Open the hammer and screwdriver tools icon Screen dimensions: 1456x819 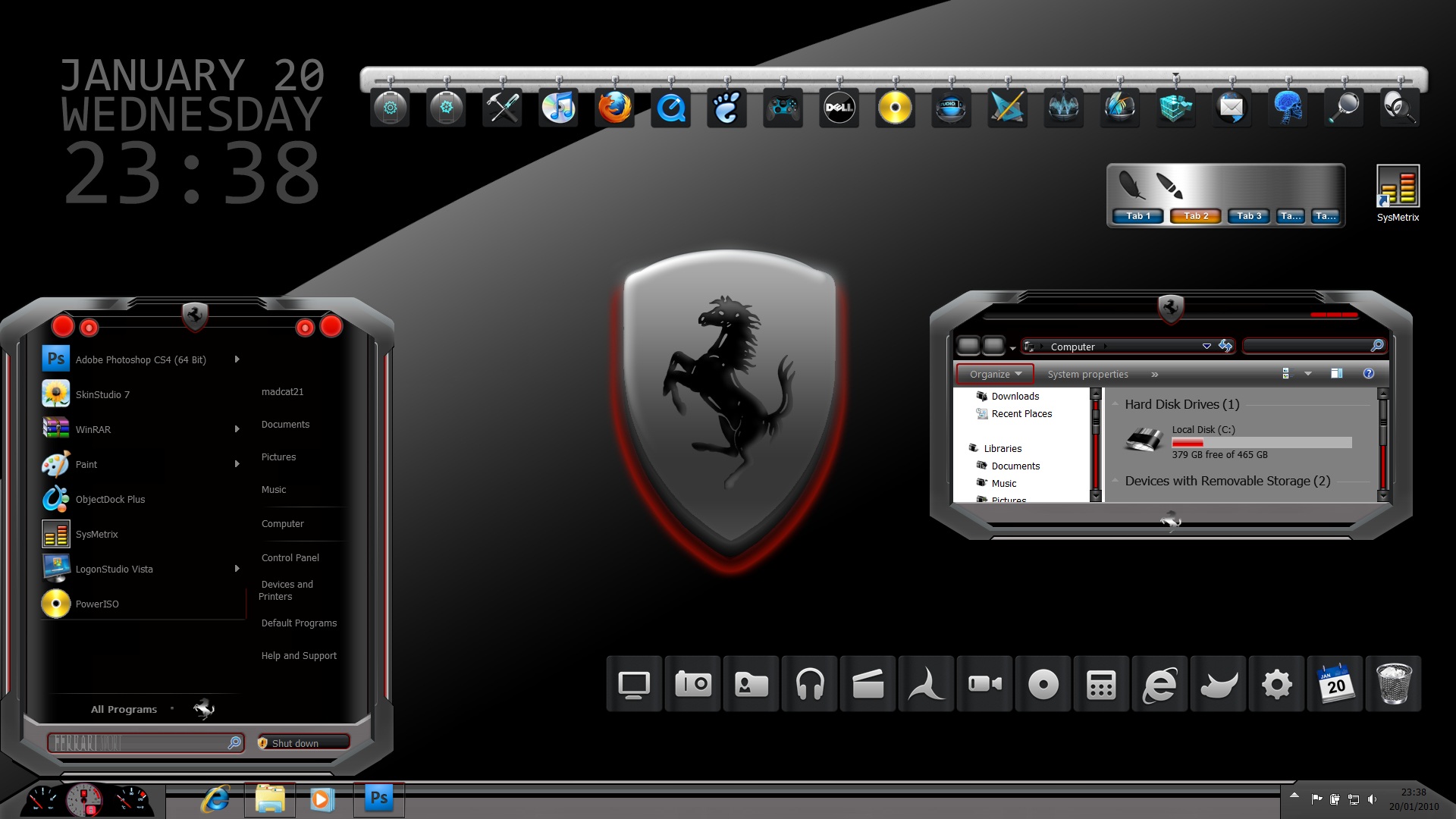pos(502,108)
